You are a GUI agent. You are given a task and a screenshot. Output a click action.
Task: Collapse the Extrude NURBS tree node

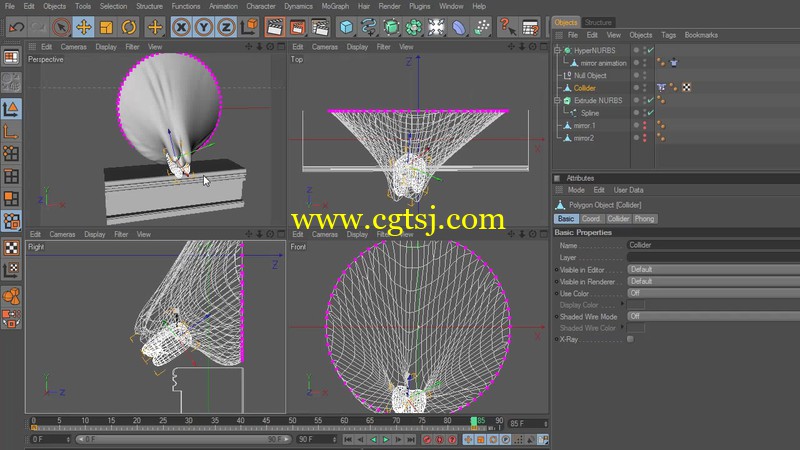point(558,100)
